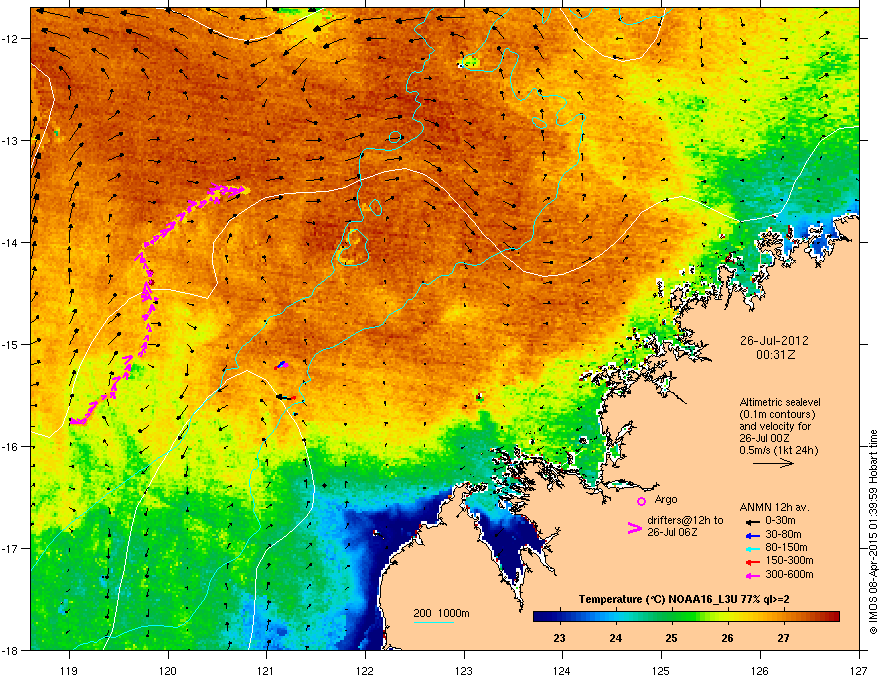Click the black 0-30m arrow legend symbol
The width and height of the screenshot is (880, 680).
pyautogui.click(x=753, y=521)
